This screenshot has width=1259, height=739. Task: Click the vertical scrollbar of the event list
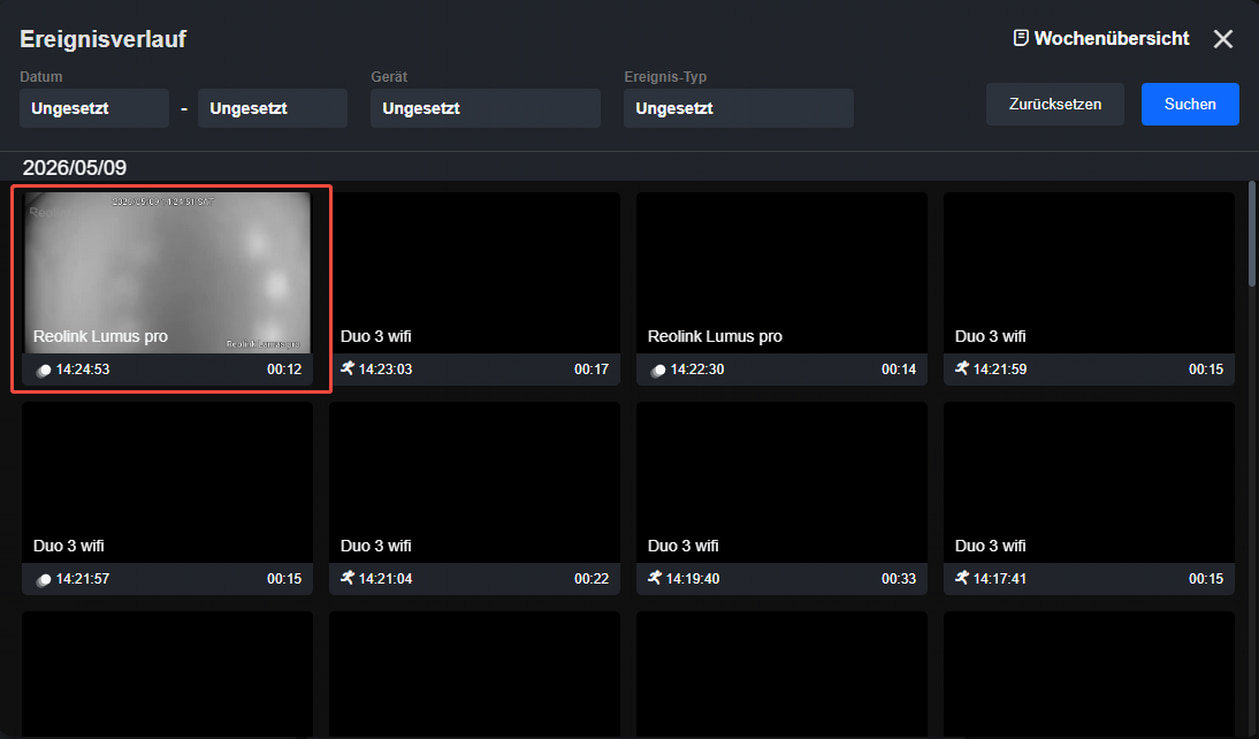coord(1251,235)
